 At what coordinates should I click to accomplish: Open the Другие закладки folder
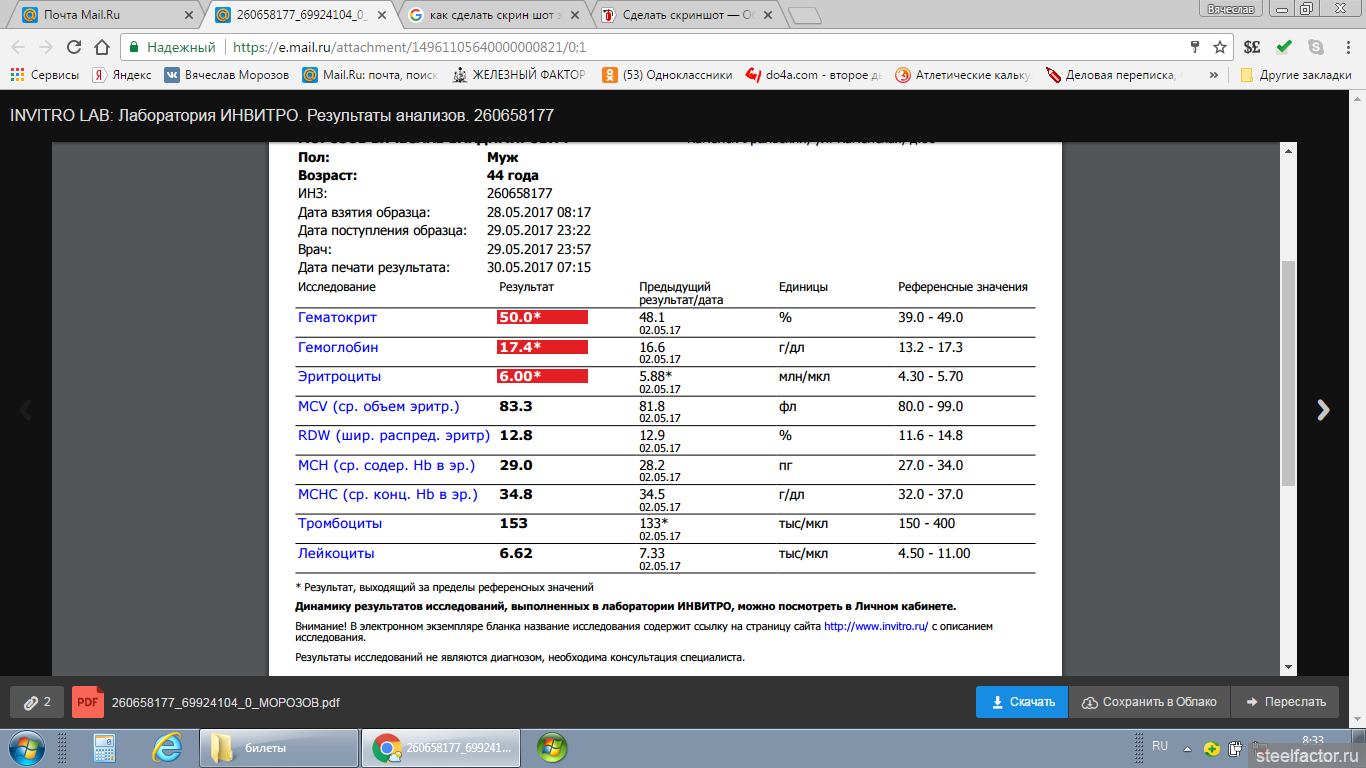pyautogui.click(x=1296, y=75)
